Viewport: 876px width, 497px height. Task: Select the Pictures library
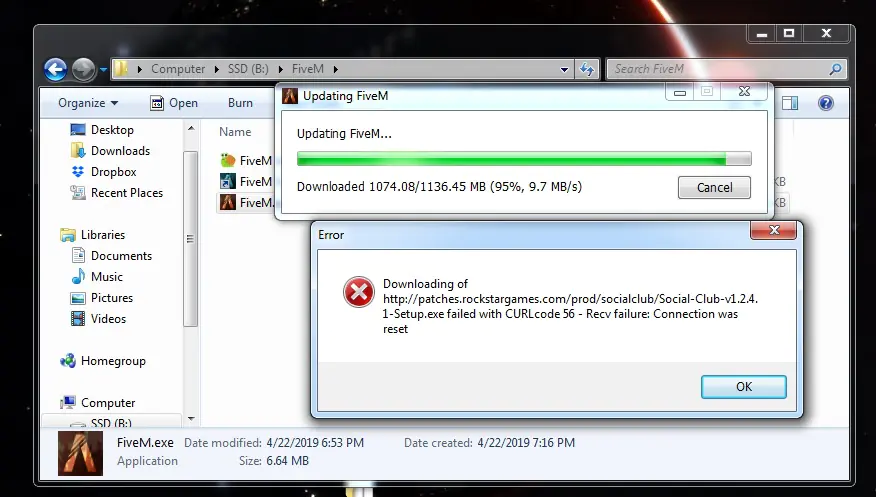[112, 298]
